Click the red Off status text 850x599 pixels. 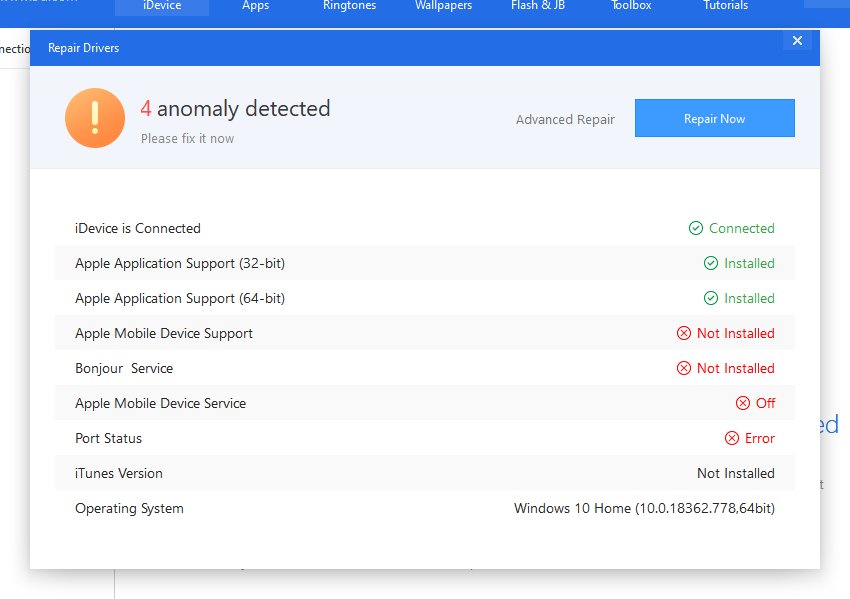tap(765, 403)
